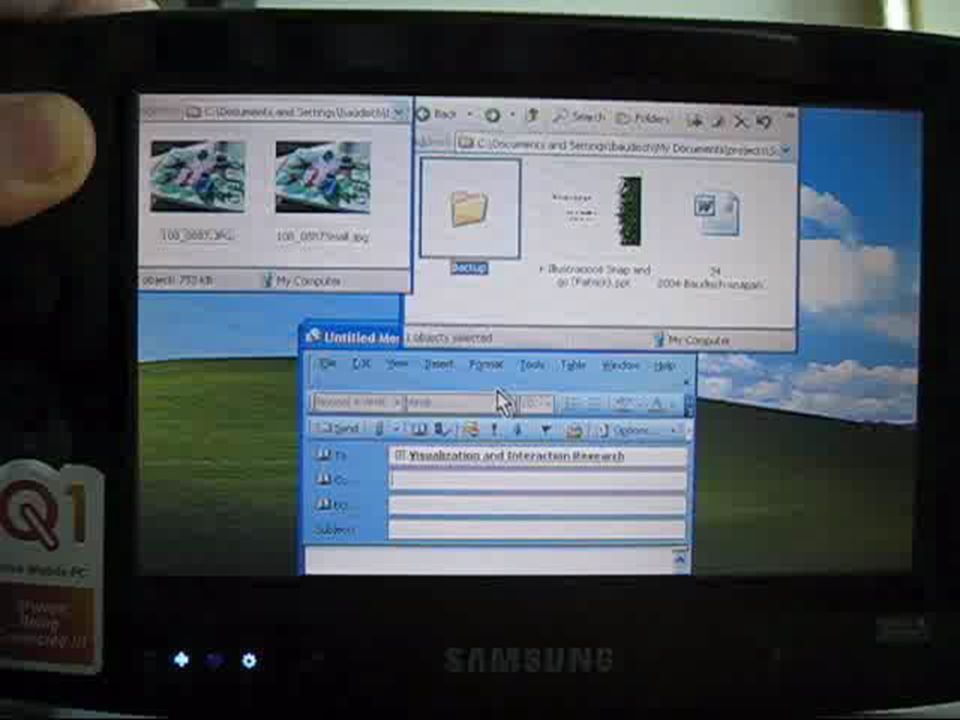Viewport: 960px width, 720px height.
Task: Click the Subject input field
Action: pyautogui.click(x=538, y=530)
